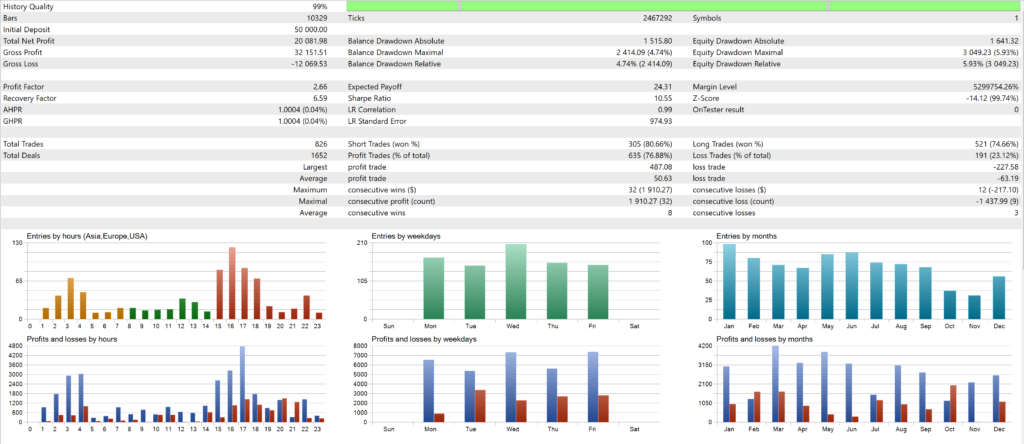Select the Sharpe Ratio value '10.55'

point(664,99)
